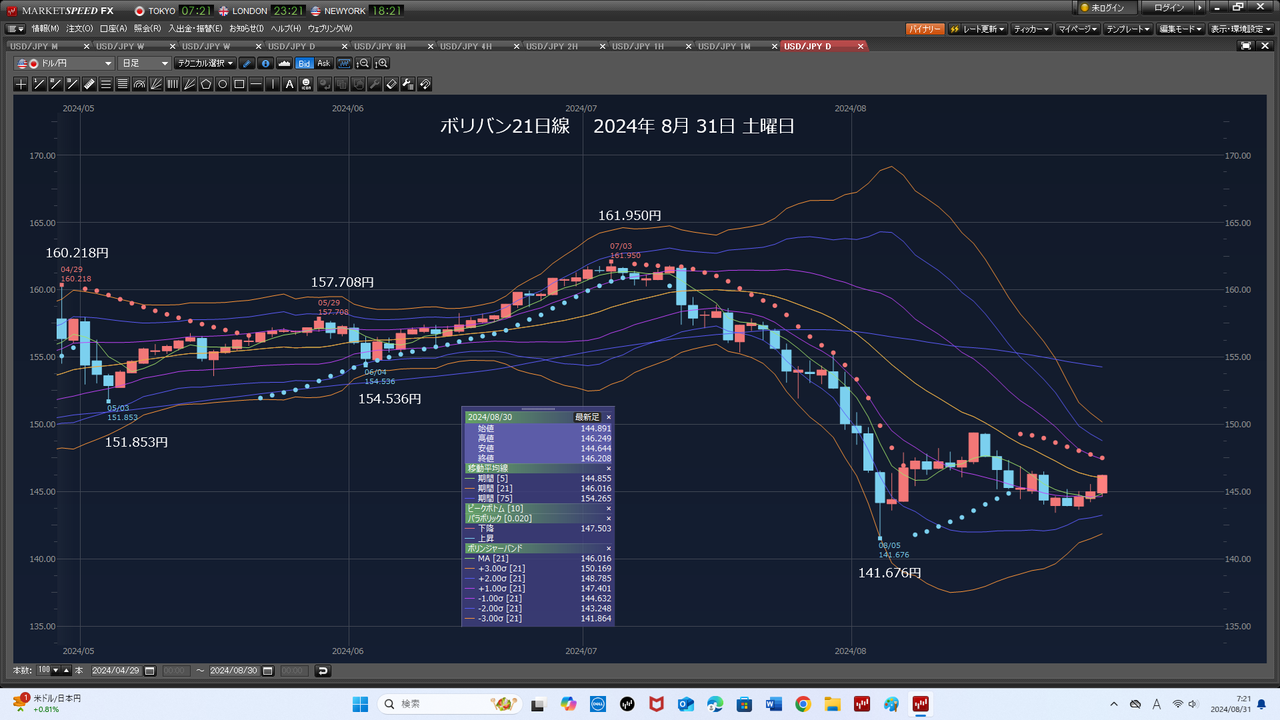This screenshot has width=1280, height=720.
Task: Pick the text annotation 'A' tool
Action: tap(290, 84)
